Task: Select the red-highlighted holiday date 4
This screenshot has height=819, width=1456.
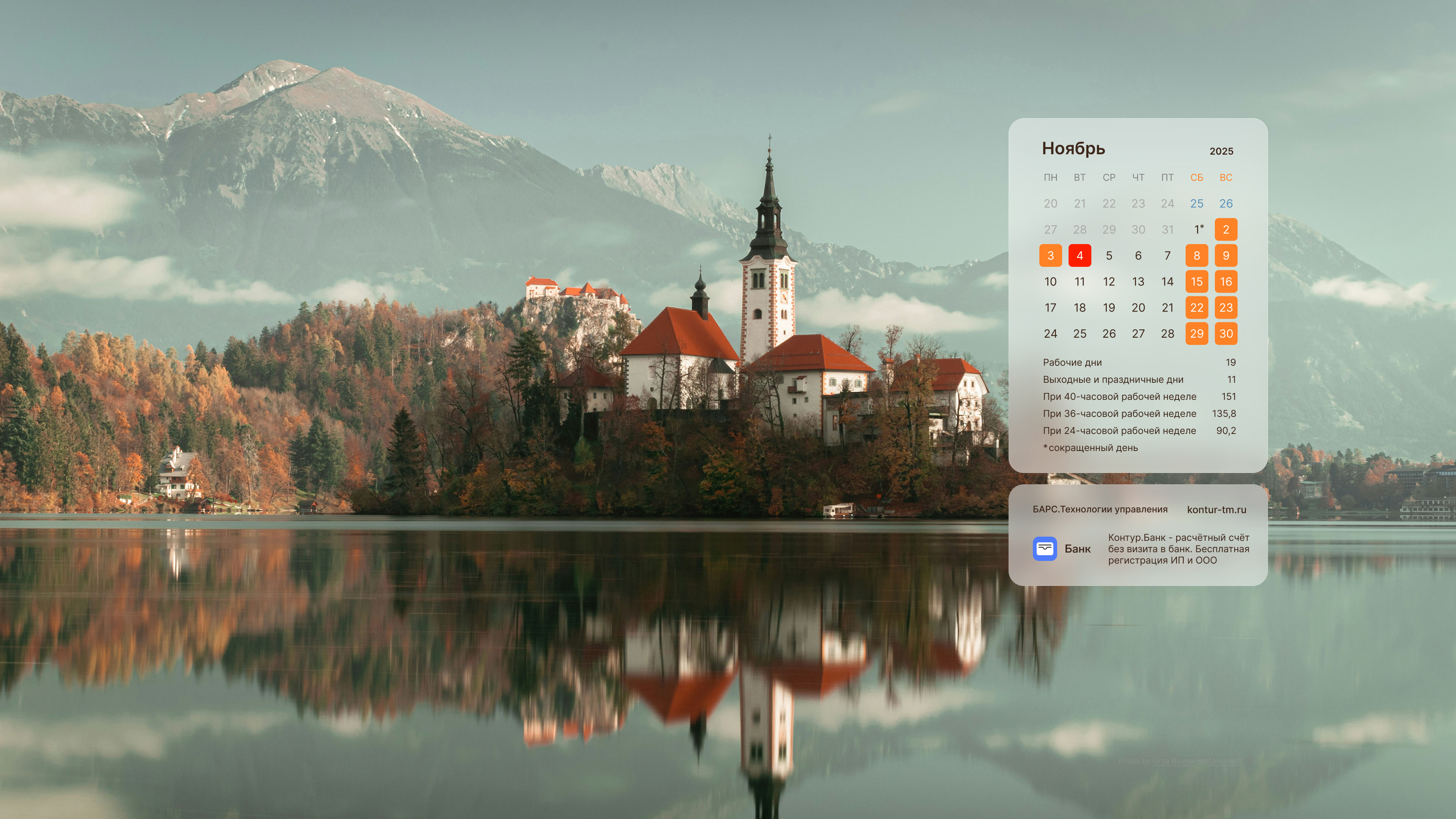Action: click(1079, 255)
